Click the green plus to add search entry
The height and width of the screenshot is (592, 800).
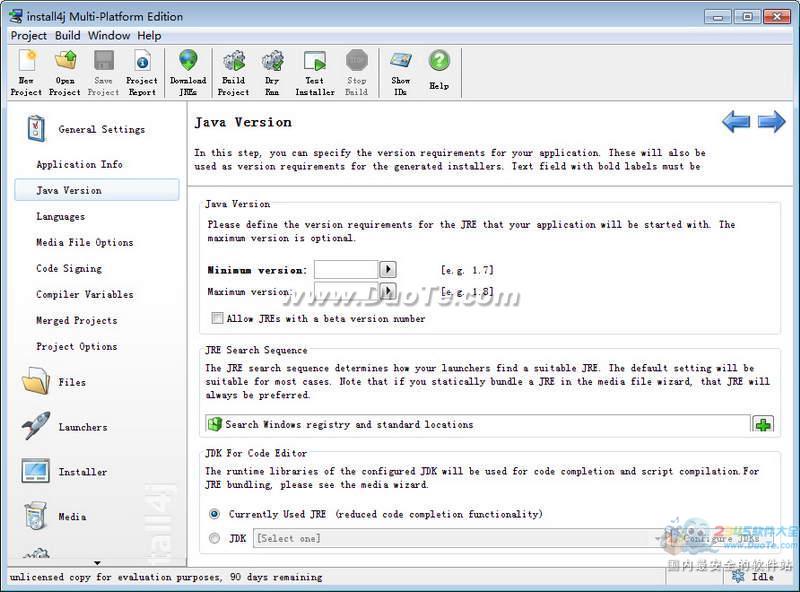[x=763, y=425]
